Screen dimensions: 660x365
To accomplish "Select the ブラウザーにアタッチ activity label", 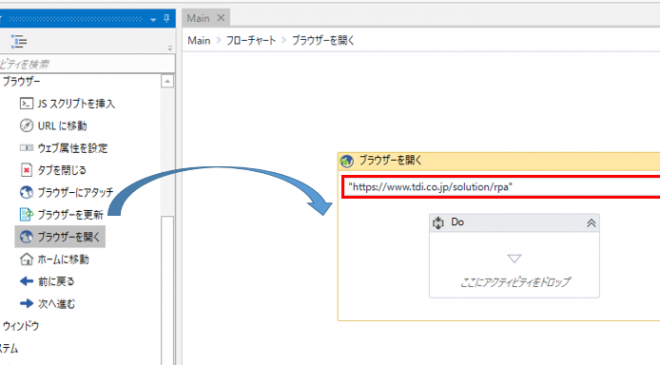I will (x=75, y=192).
